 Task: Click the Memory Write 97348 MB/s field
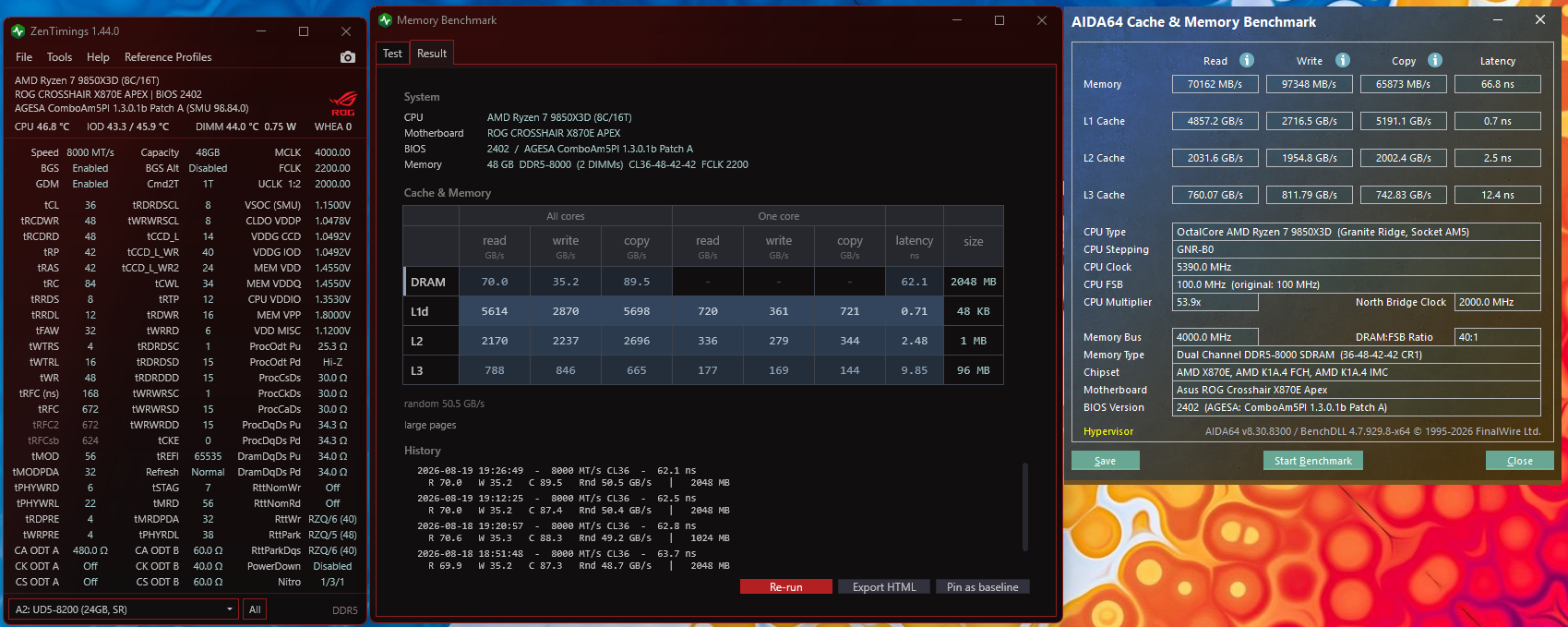[x=1310, y=84]
